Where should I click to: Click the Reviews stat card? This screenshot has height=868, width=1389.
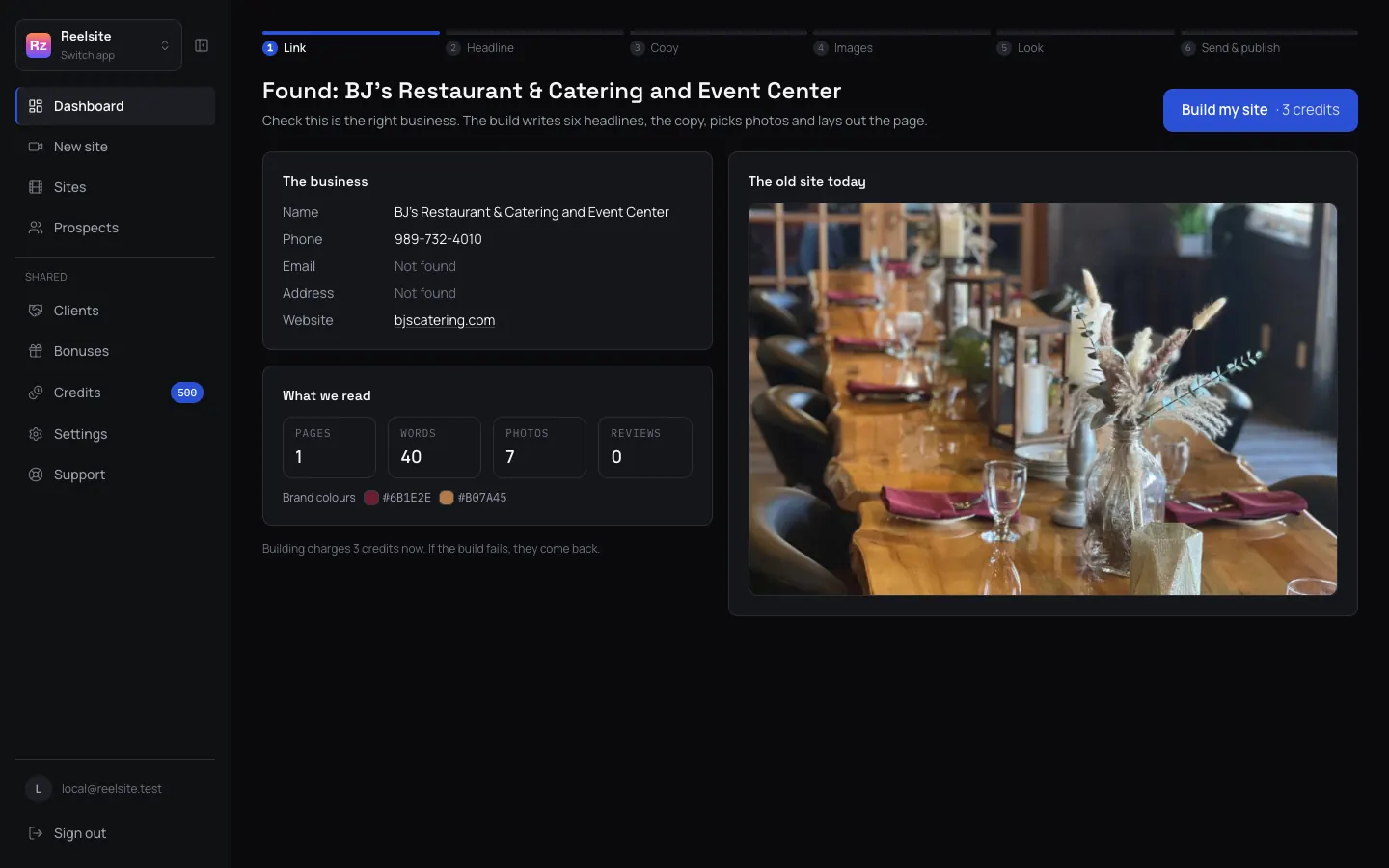(645, 448)
